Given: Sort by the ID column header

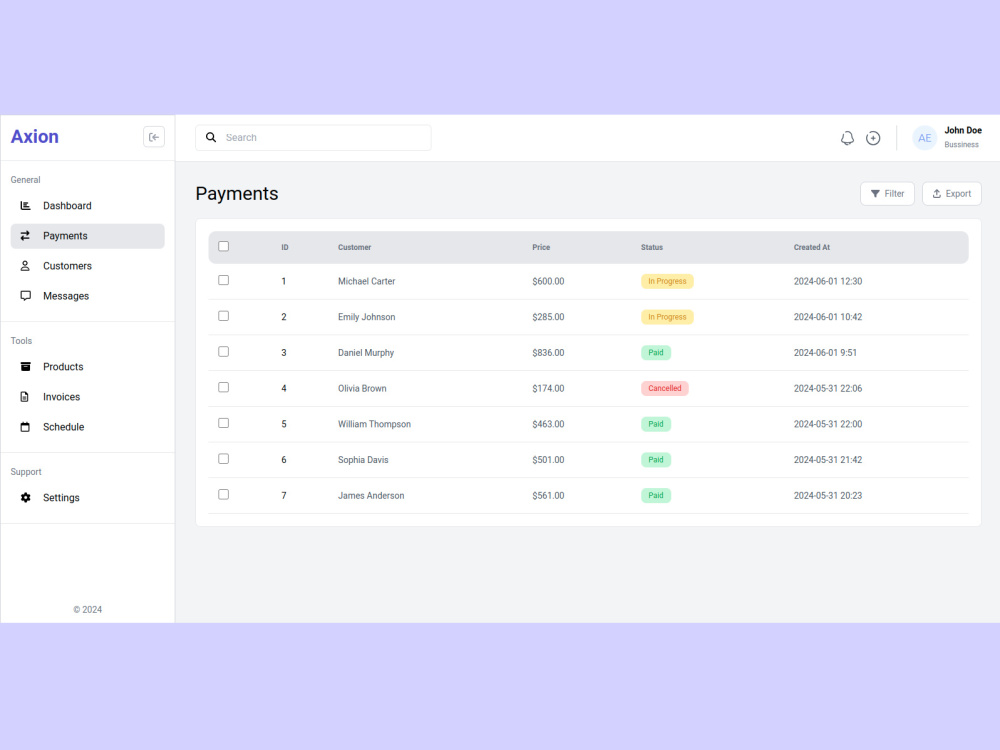Looking at the screenshot, I should (x=285, y=247).
